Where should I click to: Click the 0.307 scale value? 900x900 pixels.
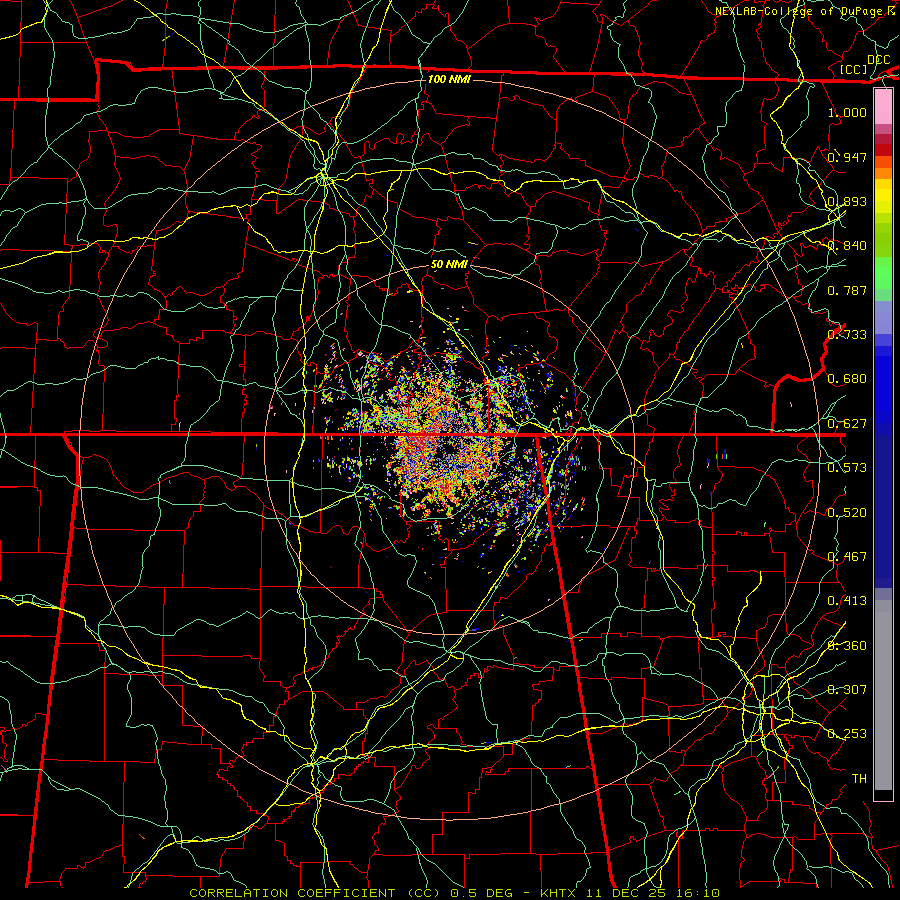[847, 690]
